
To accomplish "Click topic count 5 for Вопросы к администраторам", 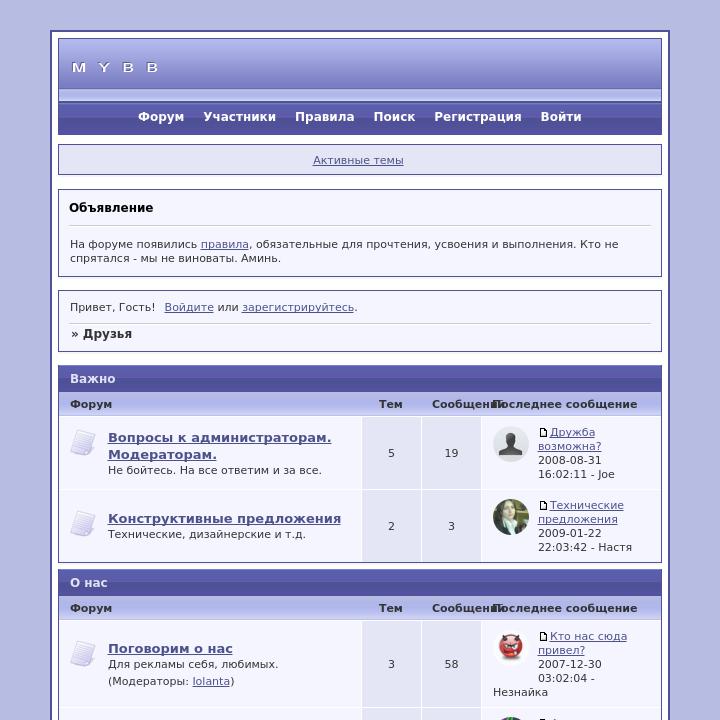I will 391,453.
